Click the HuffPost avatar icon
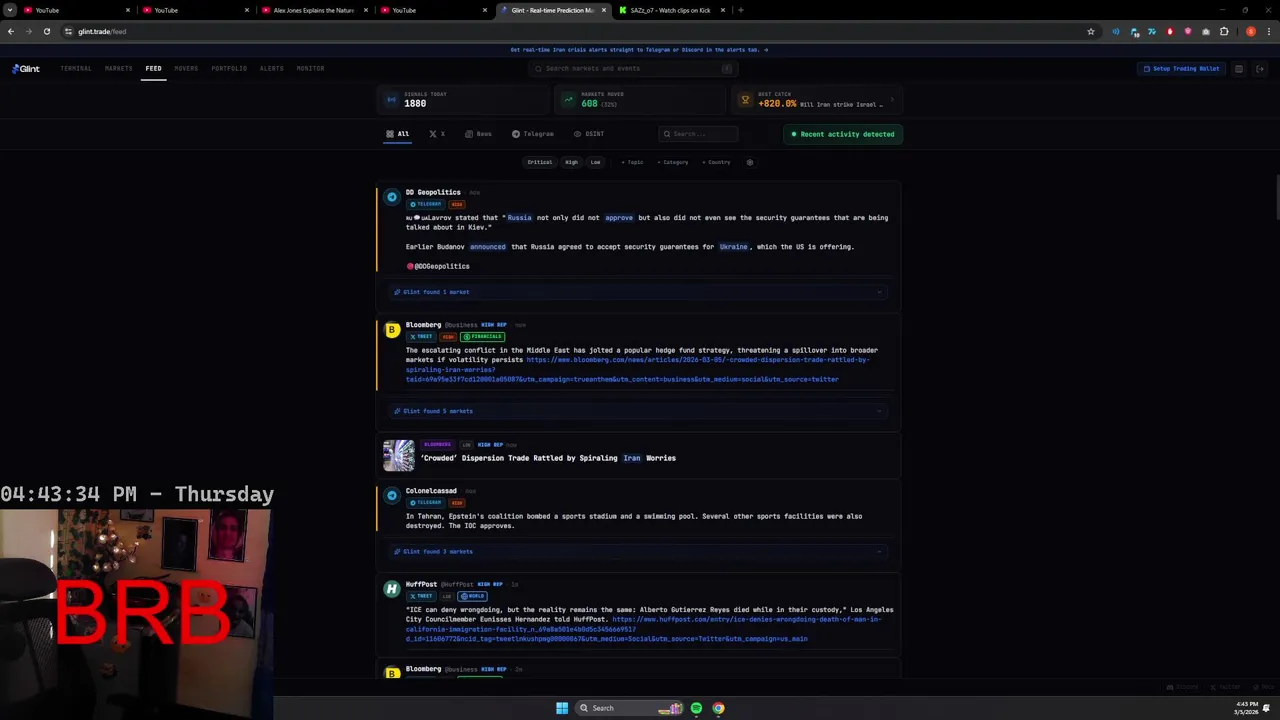This screenshot has width=1280, height=720. pos(392,589)
